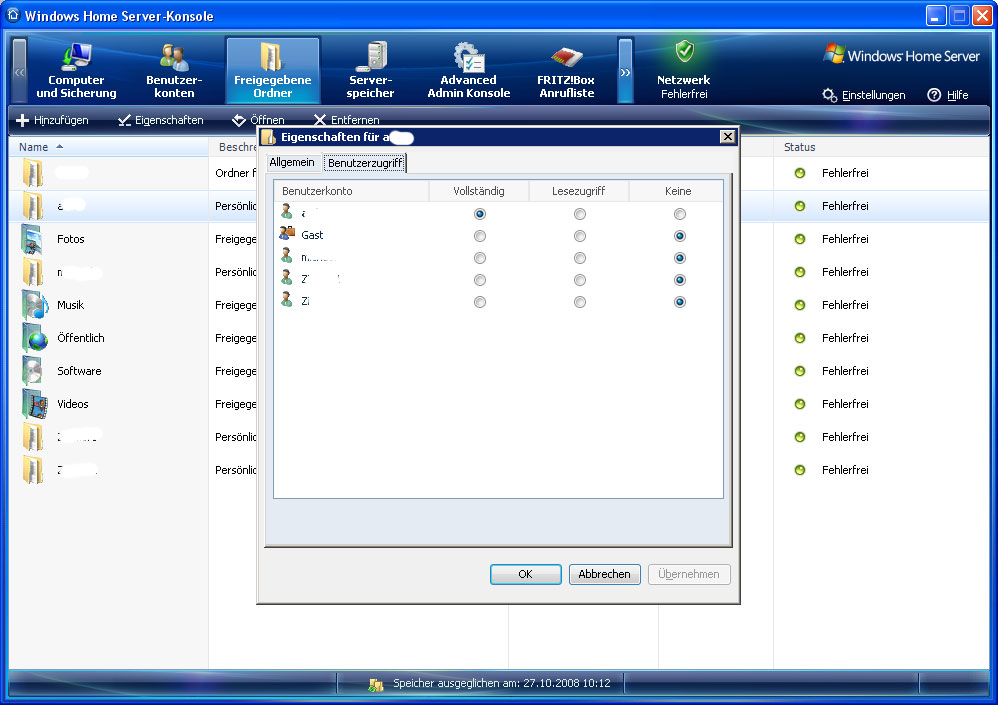Select the Öffentlich folder name
This screenshot has height=705, width=998.
pos(81,339)
